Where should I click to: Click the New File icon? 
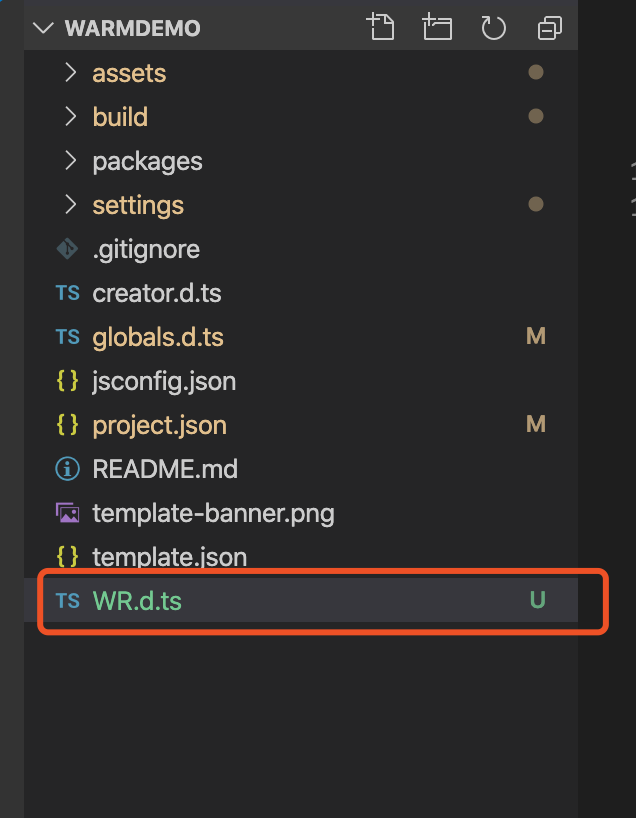pos(381,27)
